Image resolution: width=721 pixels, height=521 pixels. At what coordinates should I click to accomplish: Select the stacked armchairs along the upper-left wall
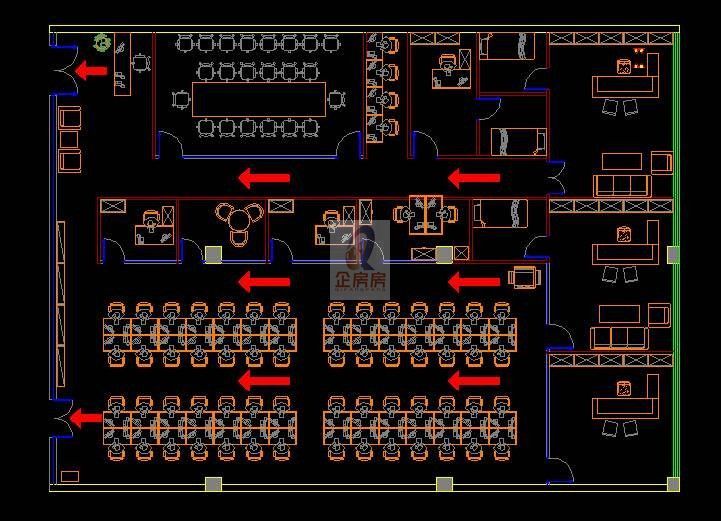click(x=70, y=139)
